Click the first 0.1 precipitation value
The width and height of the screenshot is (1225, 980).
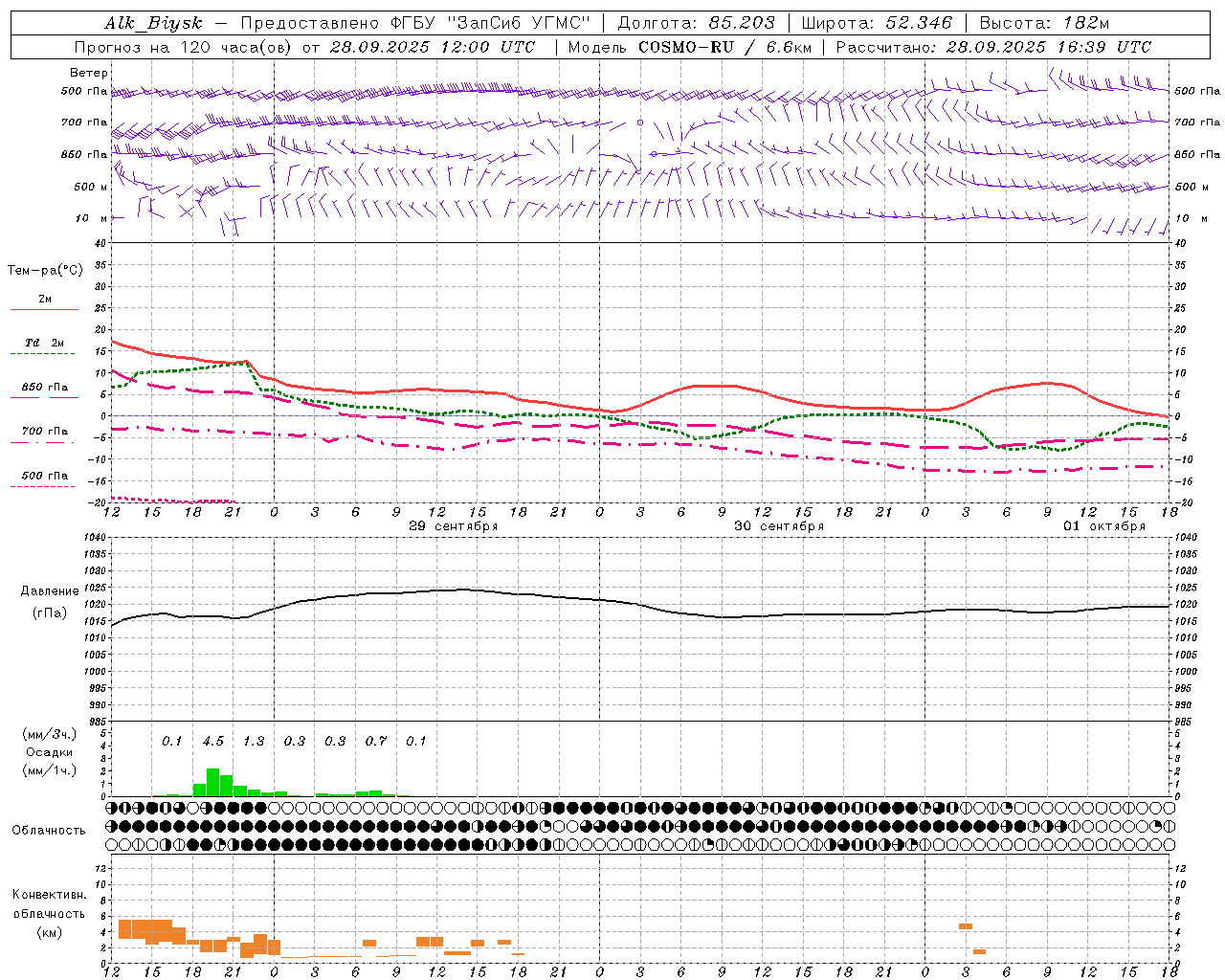172,741
